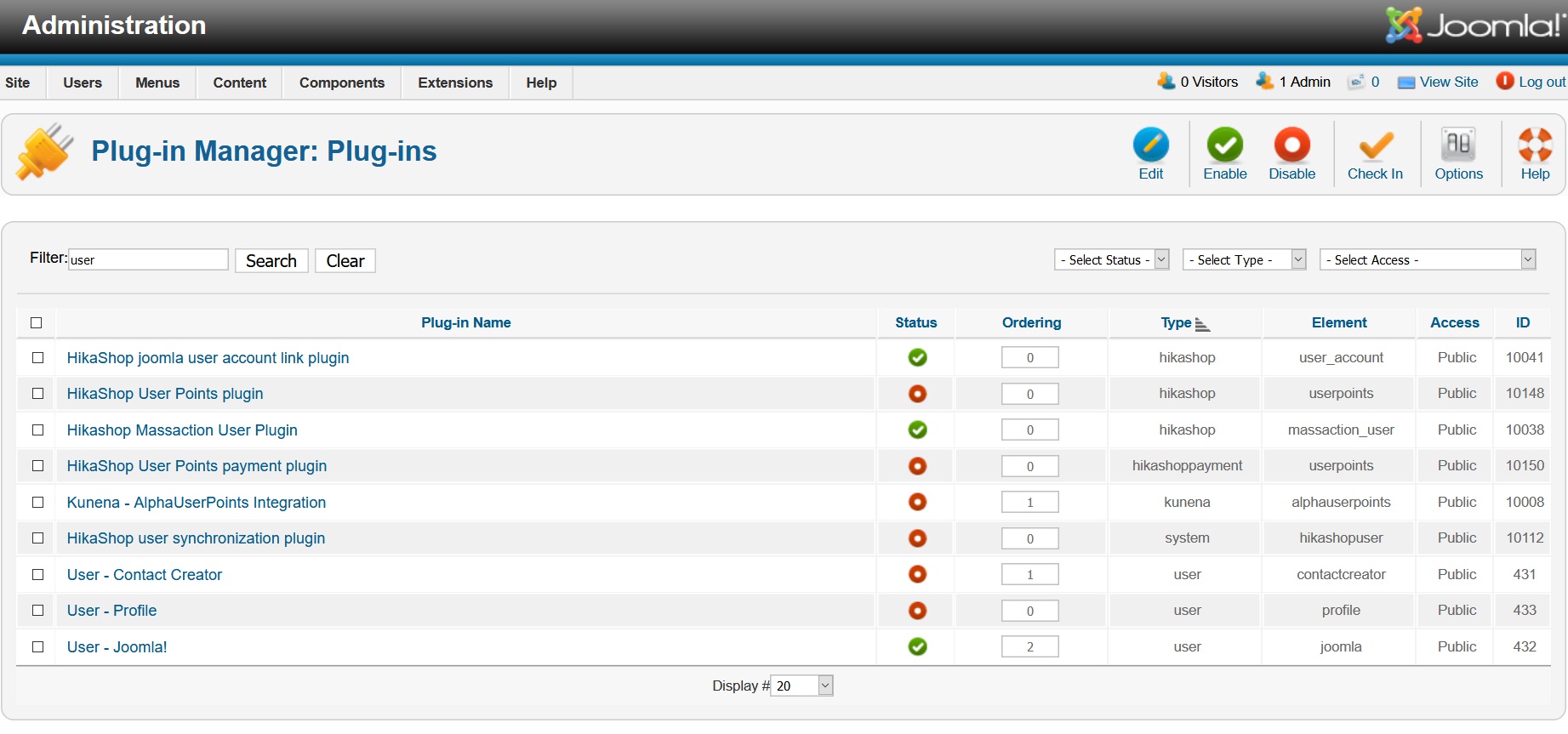
Task: Check the User - Contact Creator row
Action: coord(37,574)
